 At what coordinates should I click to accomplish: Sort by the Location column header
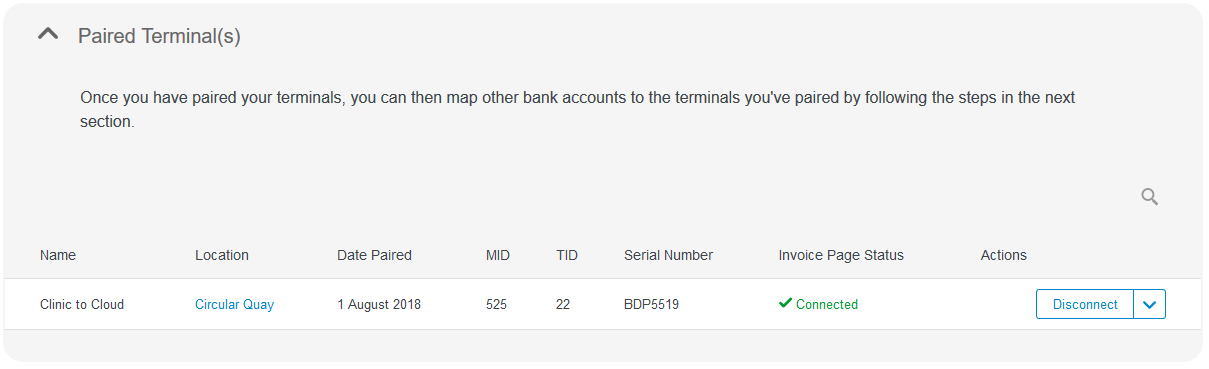222,255
